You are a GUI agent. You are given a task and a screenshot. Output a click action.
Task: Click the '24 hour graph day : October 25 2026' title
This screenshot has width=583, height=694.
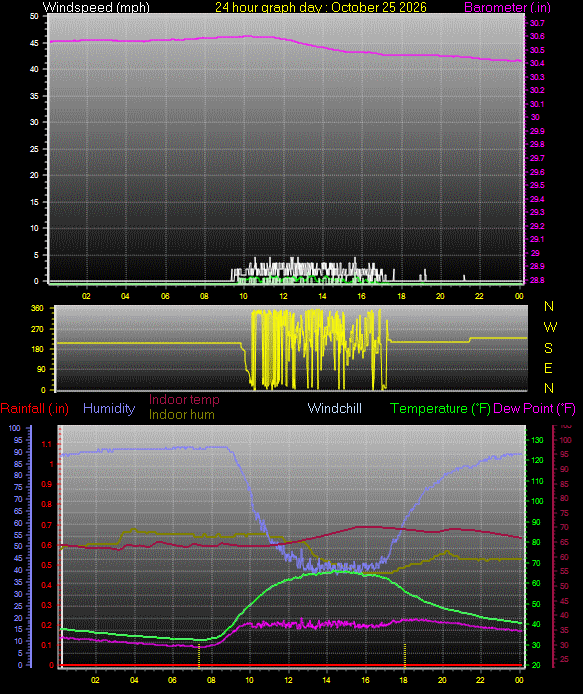321,7
